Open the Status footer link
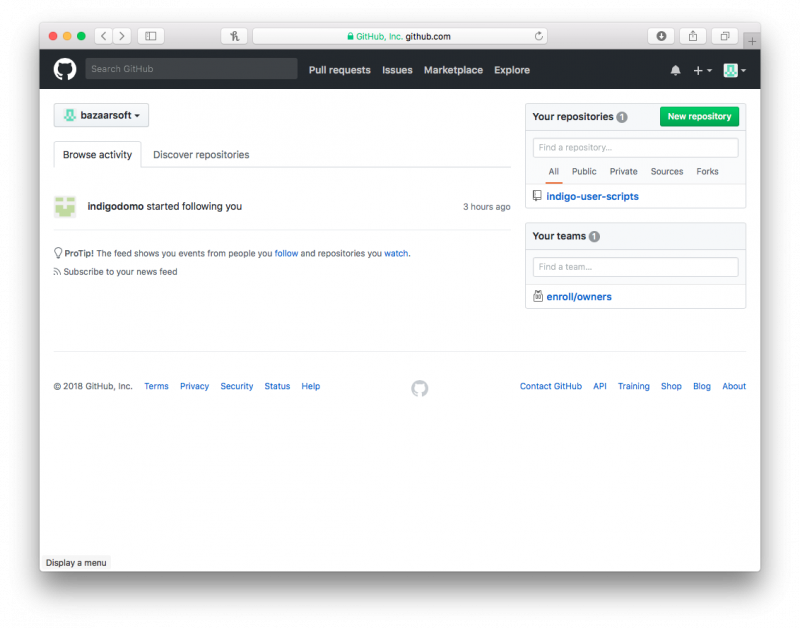This screenshot has height=628, width=800. click(277, 386)
